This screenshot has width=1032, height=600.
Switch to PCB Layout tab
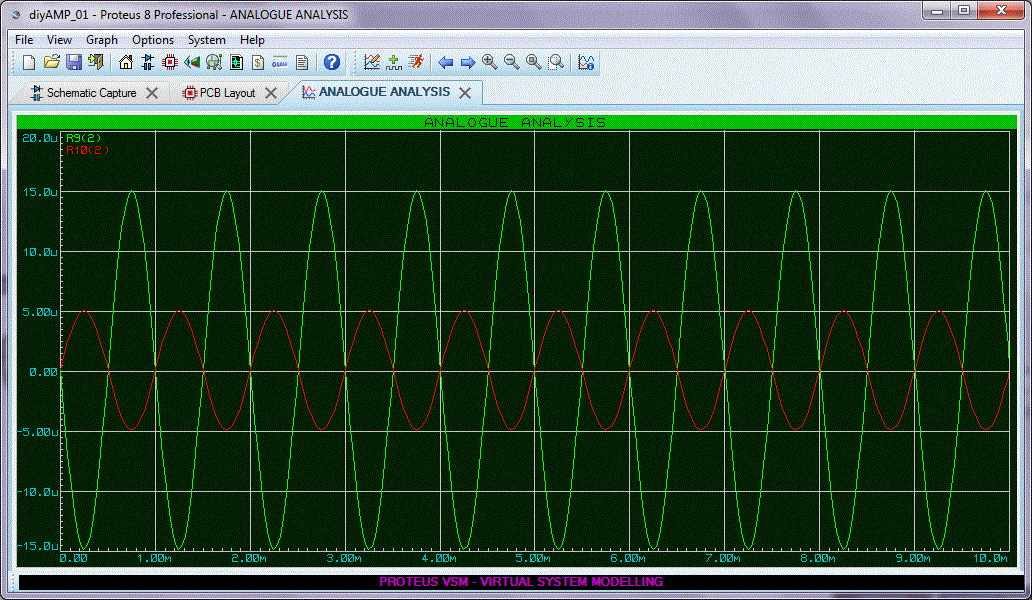[225, 93]
